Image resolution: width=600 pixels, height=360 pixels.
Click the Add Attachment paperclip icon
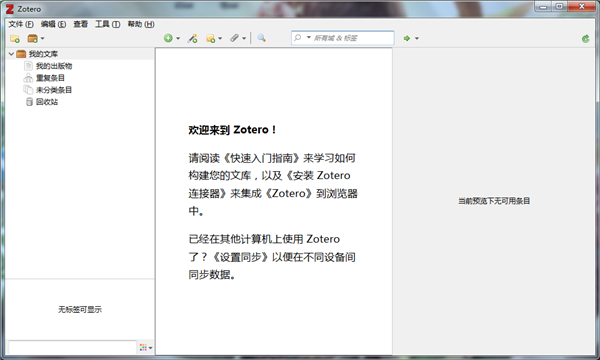(234, 38)
